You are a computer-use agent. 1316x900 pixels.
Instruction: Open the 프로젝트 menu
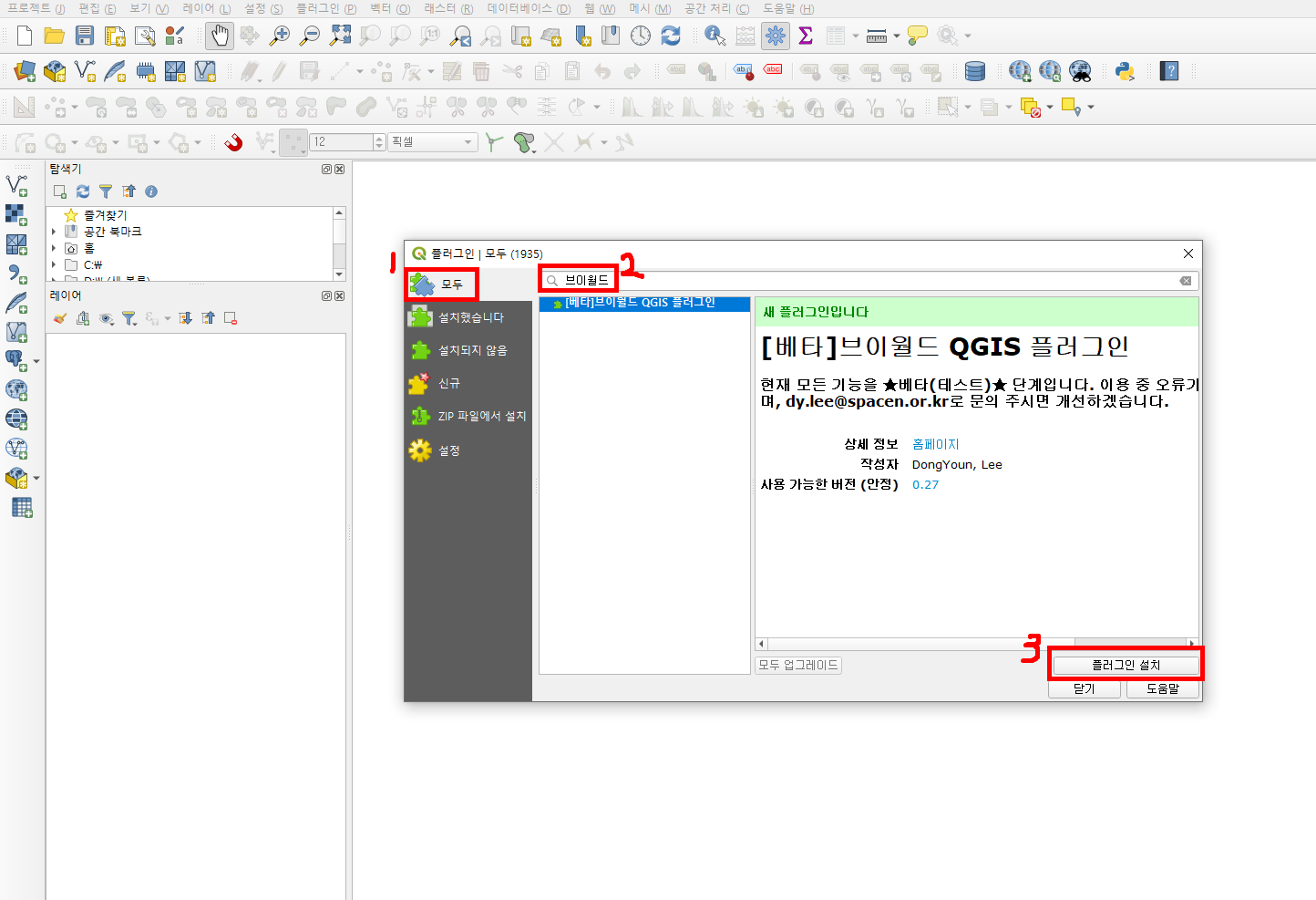[x=36, y=8]
